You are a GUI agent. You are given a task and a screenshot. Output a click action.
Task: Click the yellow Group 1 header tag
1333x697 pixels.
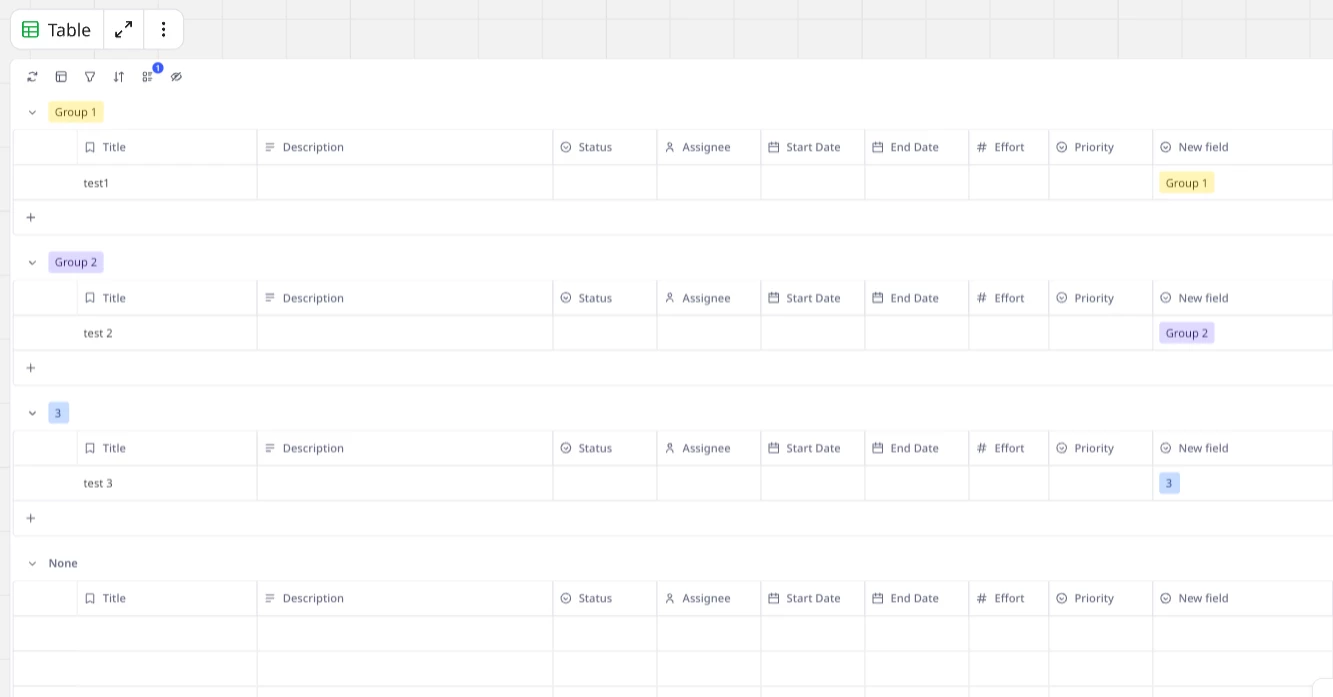(76, 112)
